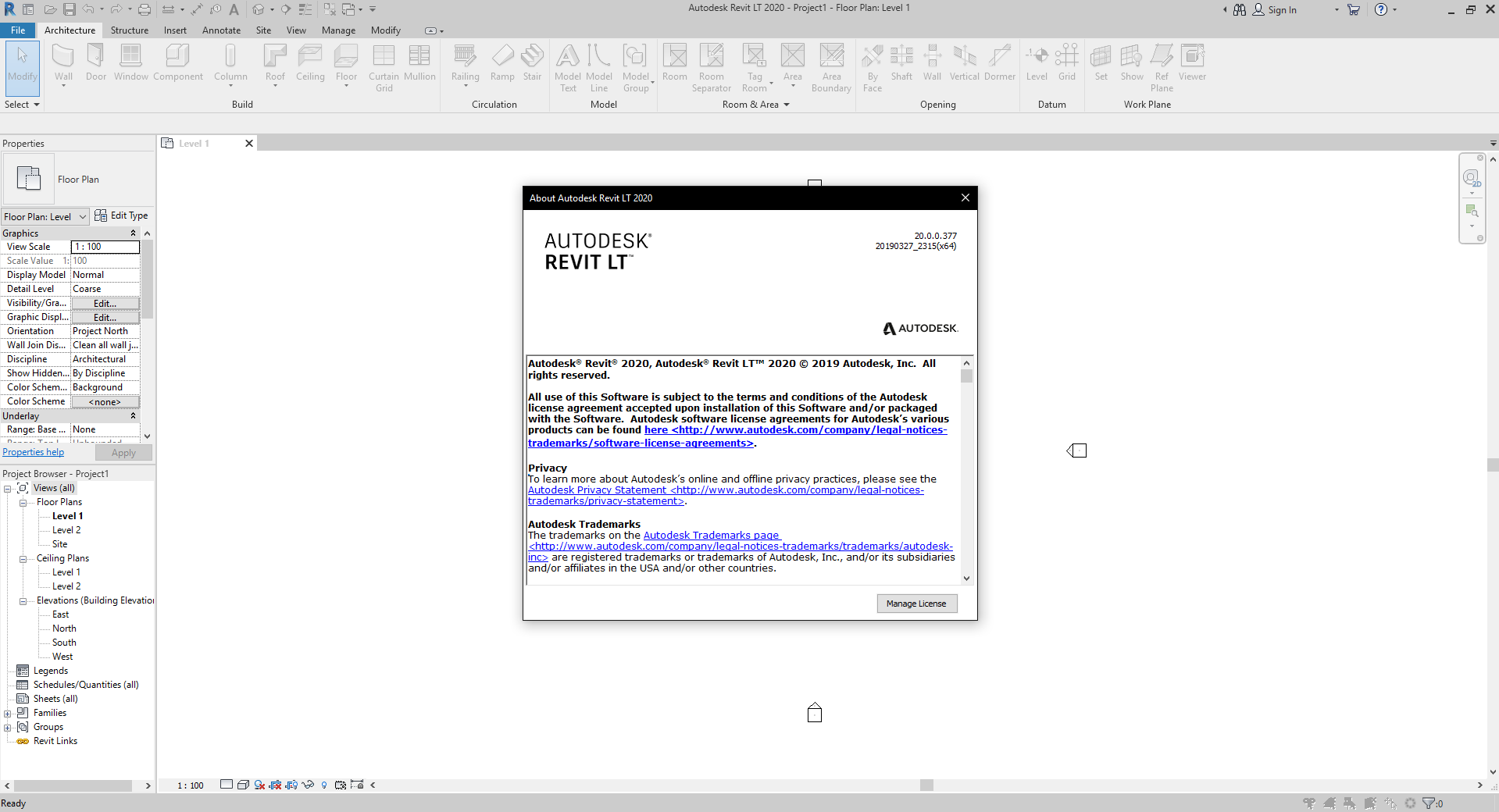
Task: Switch to the Structure ribbon tab
Action: (130, 30)
